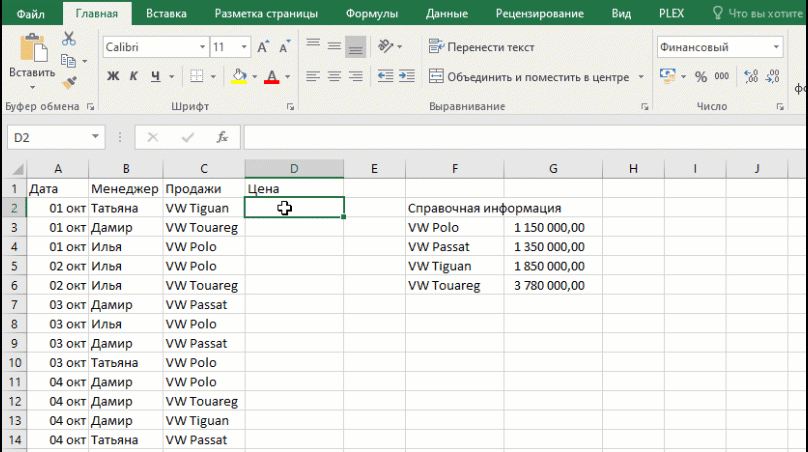The image size is (808, 452).
Task: Open font color dropdown arrow
Action: tap(288, 77)
